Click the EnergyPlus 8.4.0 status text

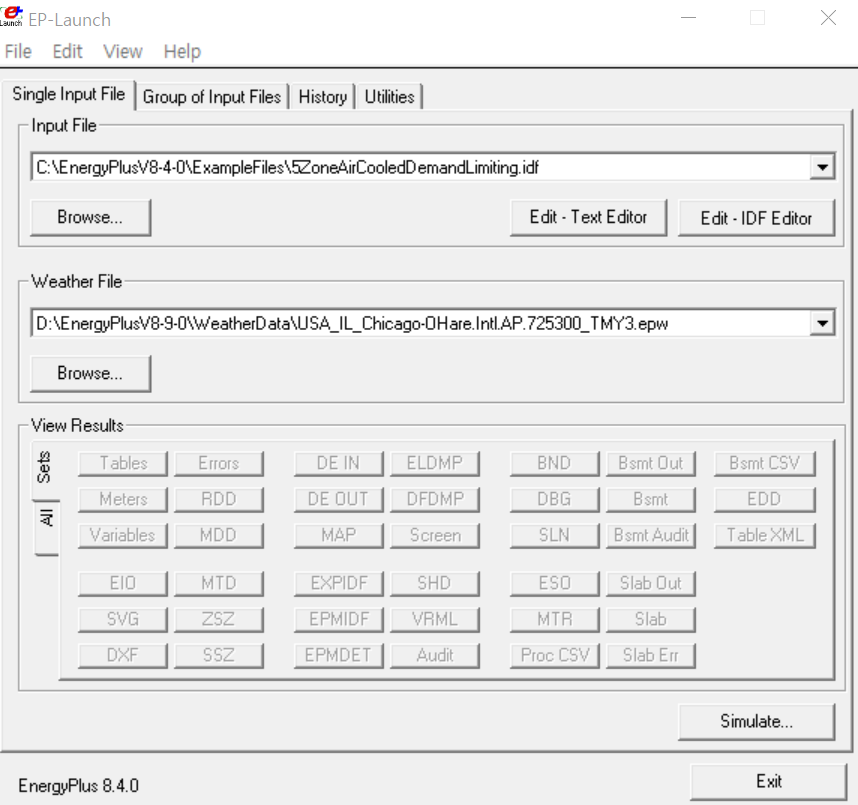click(x=78, y=786)
